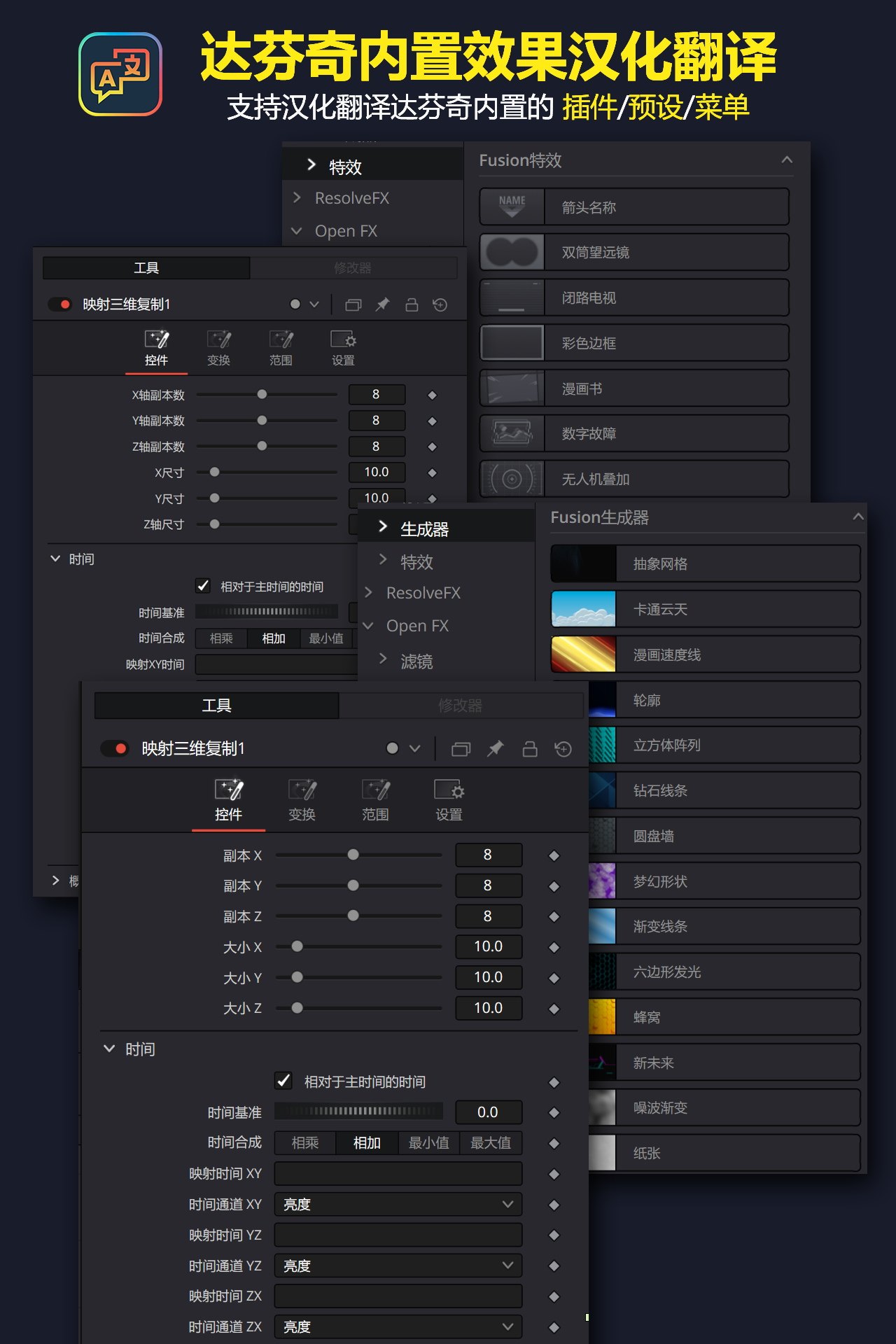
Task: Select the 无人机叠加 effect
Action: tap(634, 479)
